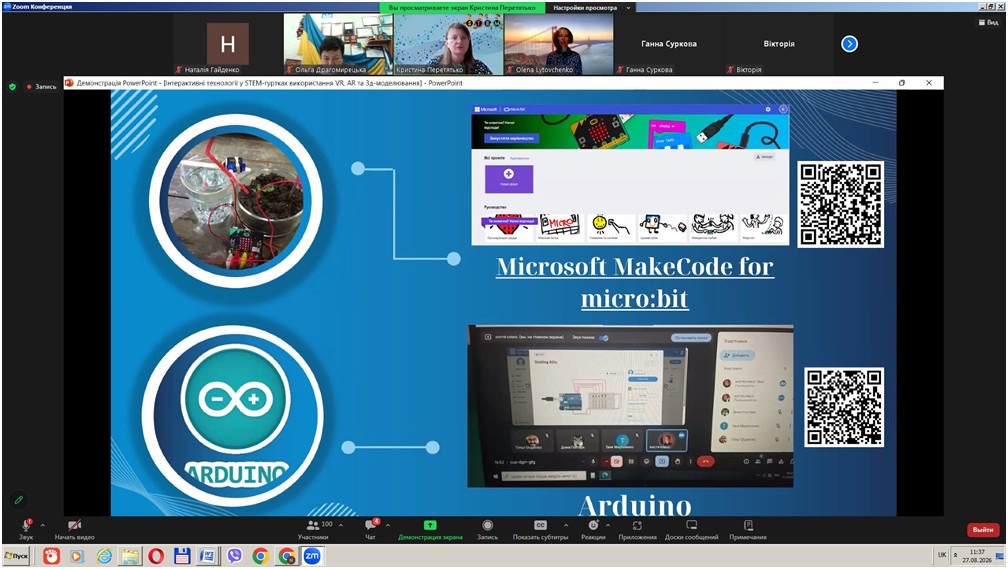
Task: Click green shield encryption info icon
Action: click(x=12, y=86)
